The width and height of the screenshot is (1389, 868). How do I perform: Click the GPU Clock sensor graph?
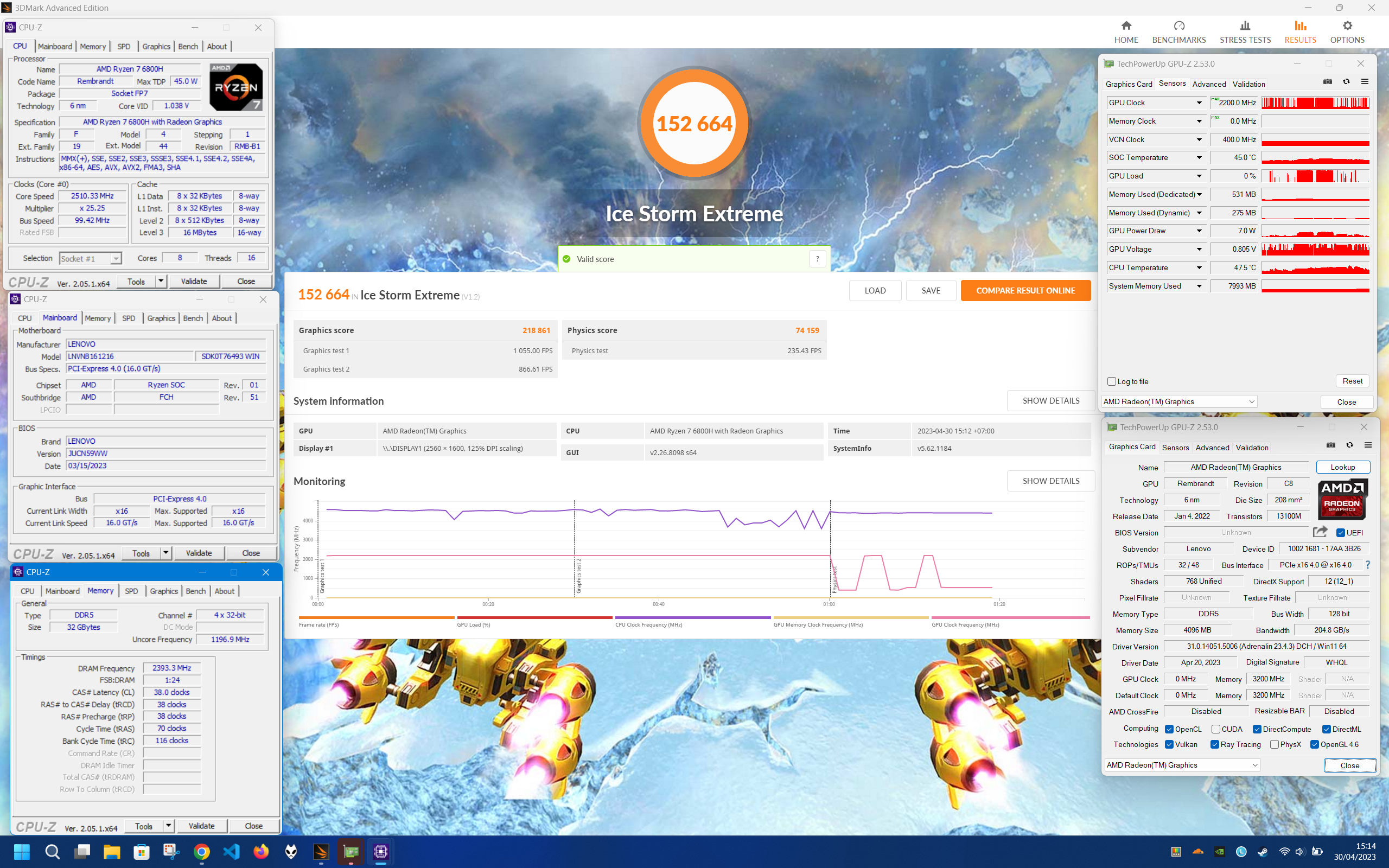pyautogui.click(x=1315, y=103)
